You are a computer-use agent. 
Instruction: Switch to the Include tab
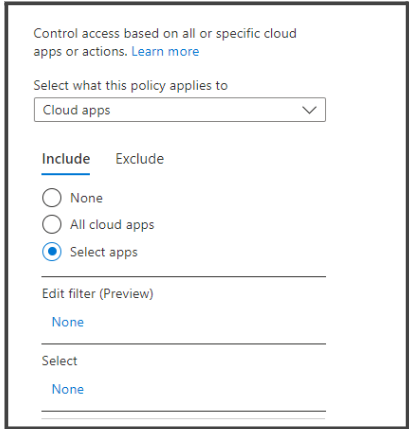(x=66, y=159)
